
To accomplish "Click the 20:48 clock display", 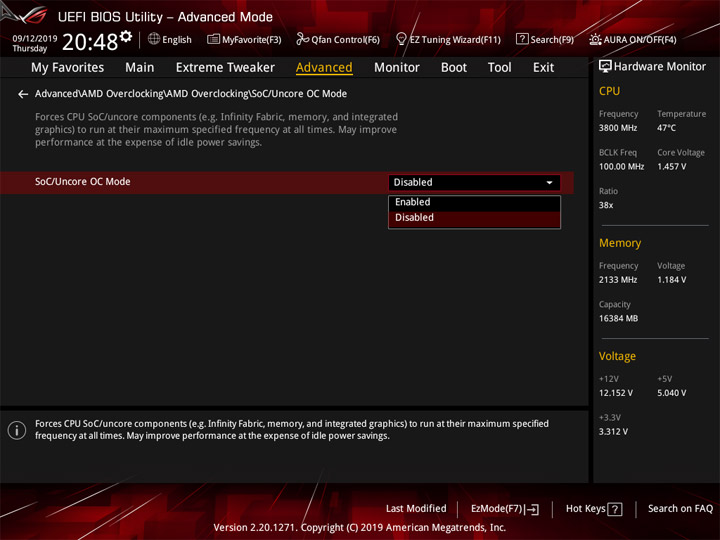I will click(x=90, y=42).
